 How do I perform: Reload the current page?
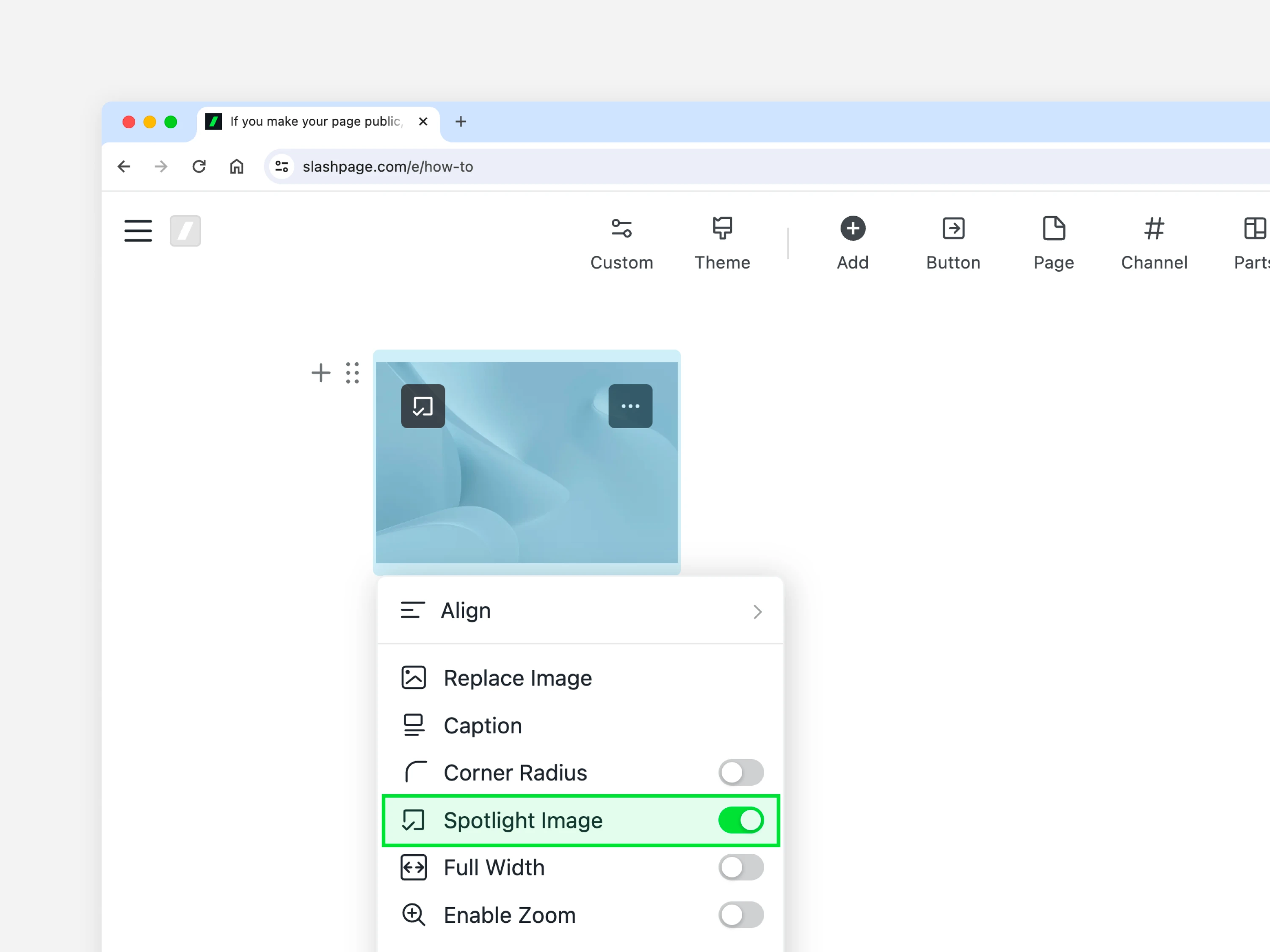(x=199, y=166)
